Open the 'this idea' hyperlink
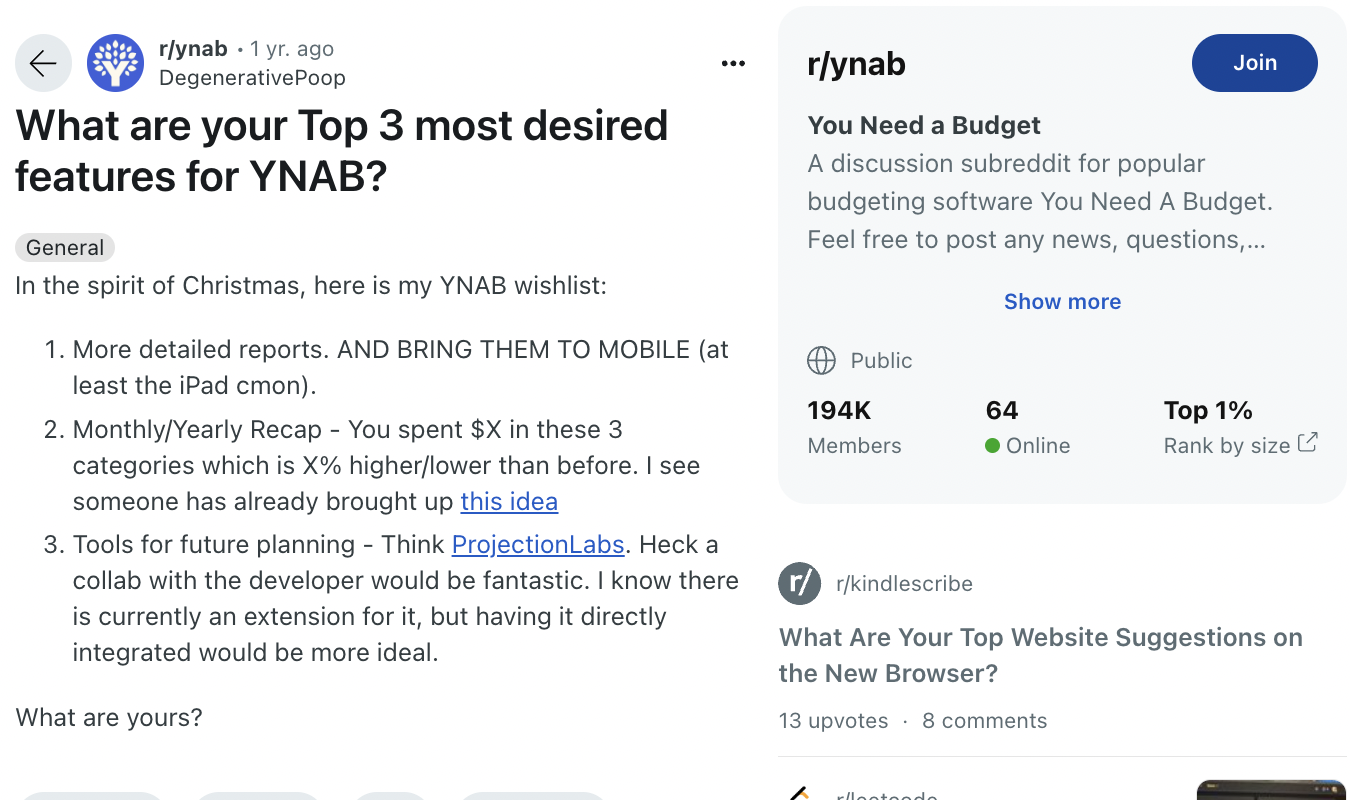 click(x=509, y=501)
